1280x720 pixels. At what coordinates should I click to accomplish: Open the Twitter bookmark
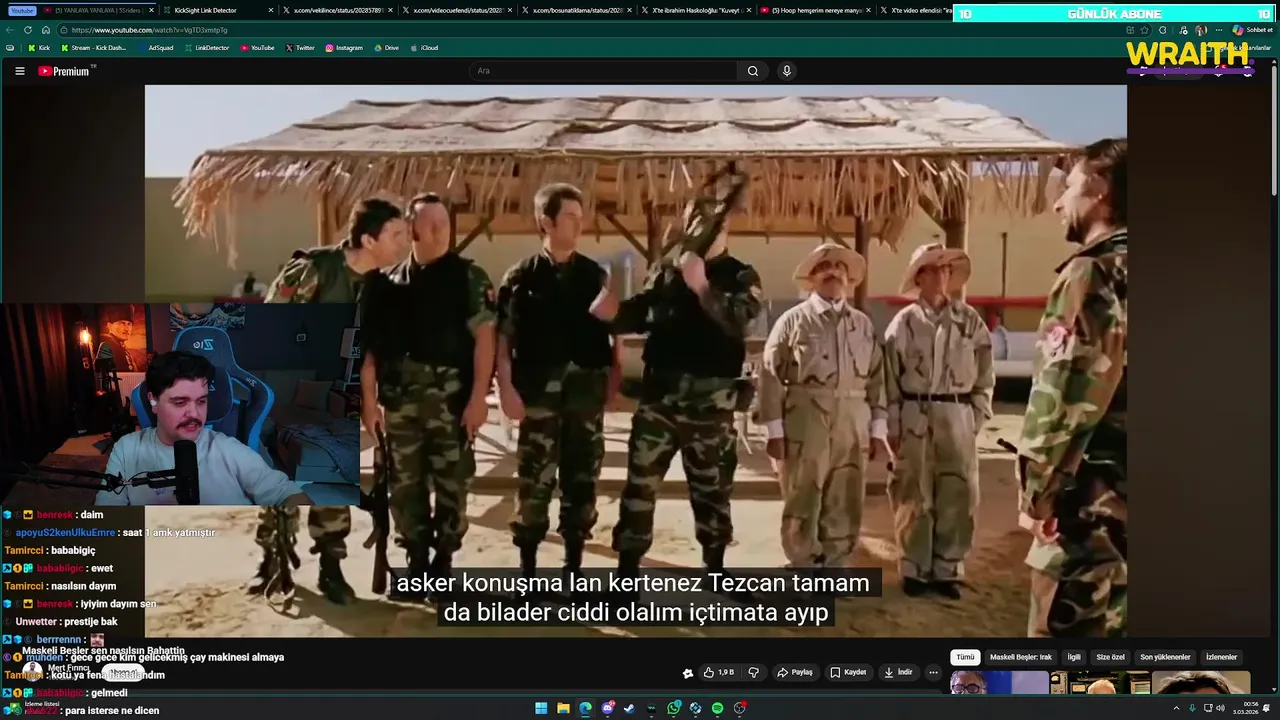point(300,48)
